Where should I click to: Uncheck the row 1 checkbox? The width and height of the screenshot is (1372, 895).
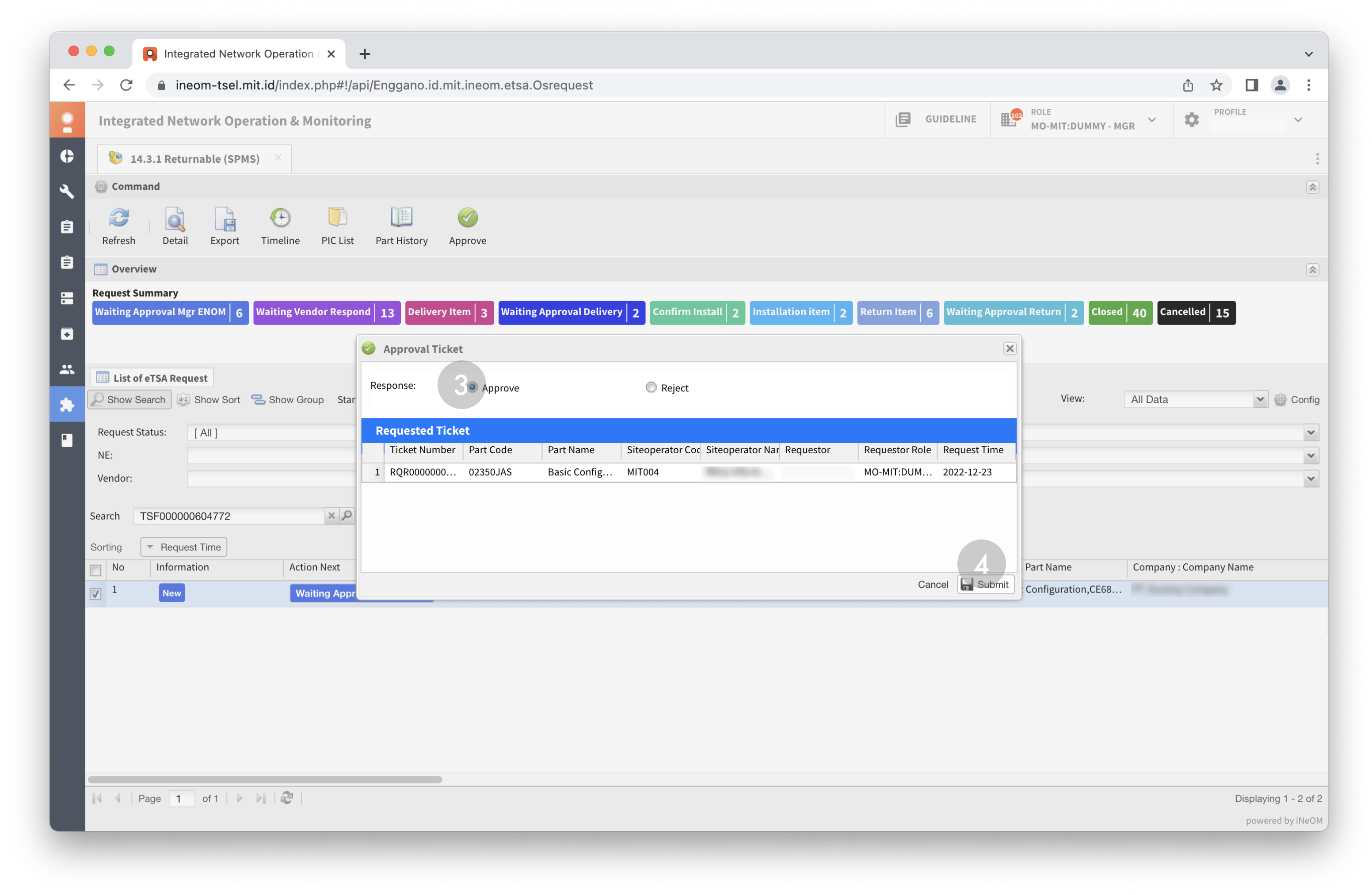(x=95, y=593)
